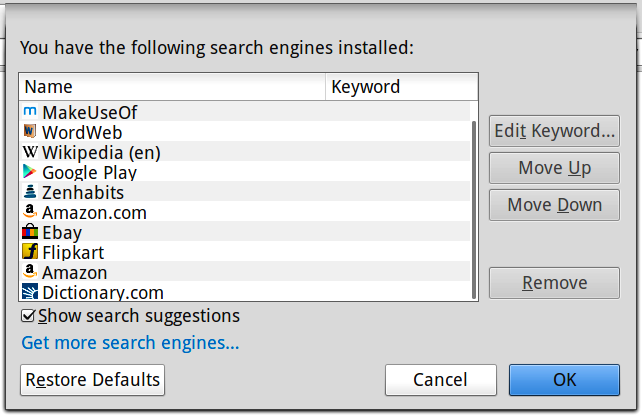
Task: Click the Move Down button
Action: click(x=554, y=205)
